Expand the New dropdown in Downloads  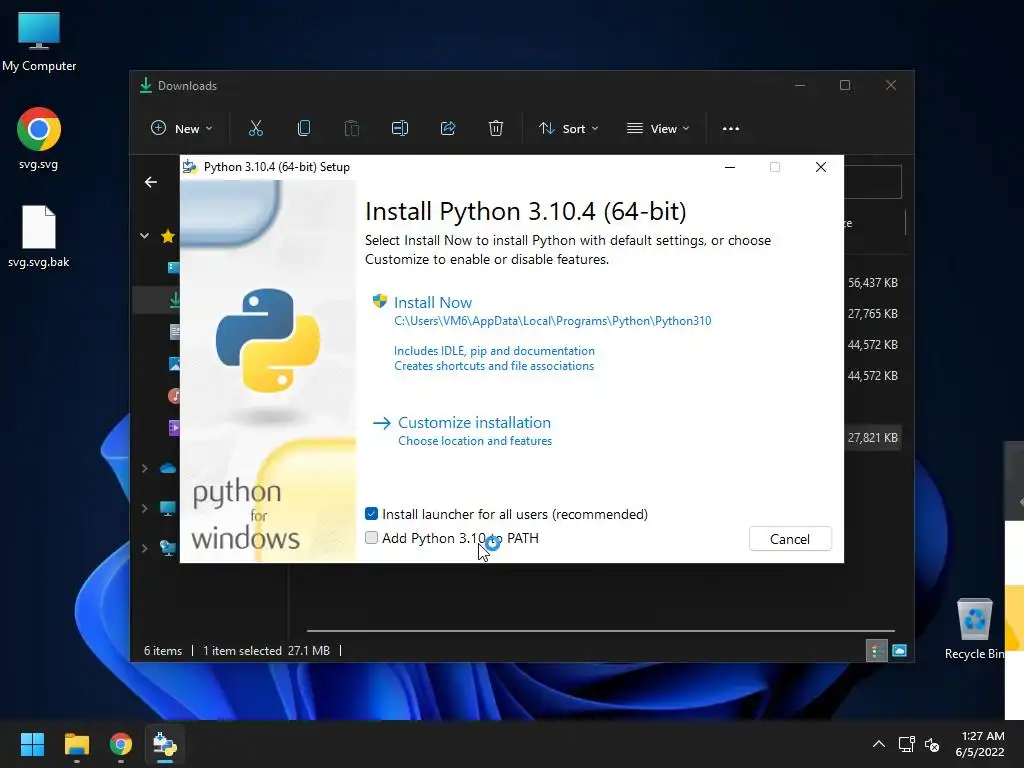[182, 129]
